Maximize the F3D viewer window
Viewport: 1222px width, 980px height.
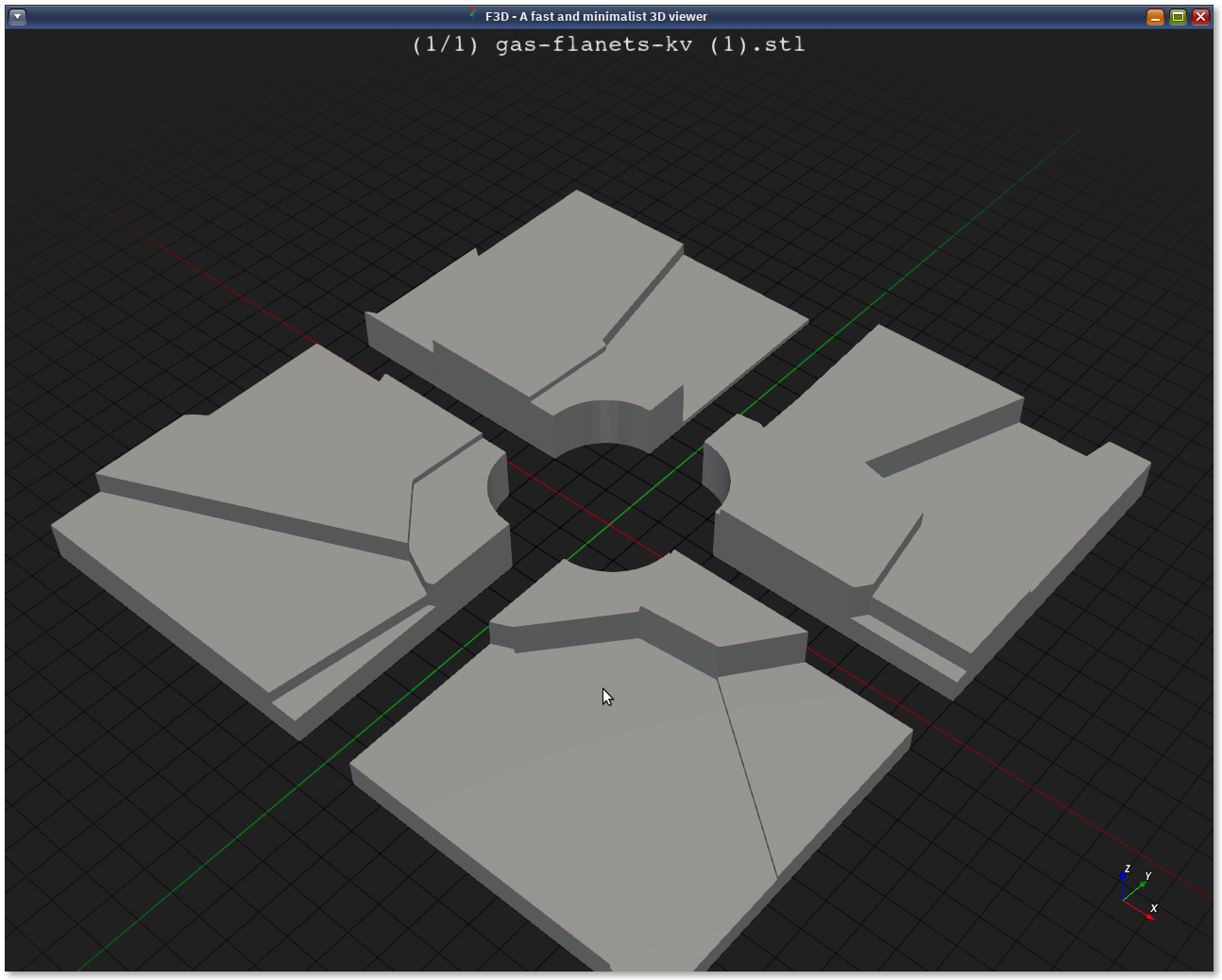1178,16
